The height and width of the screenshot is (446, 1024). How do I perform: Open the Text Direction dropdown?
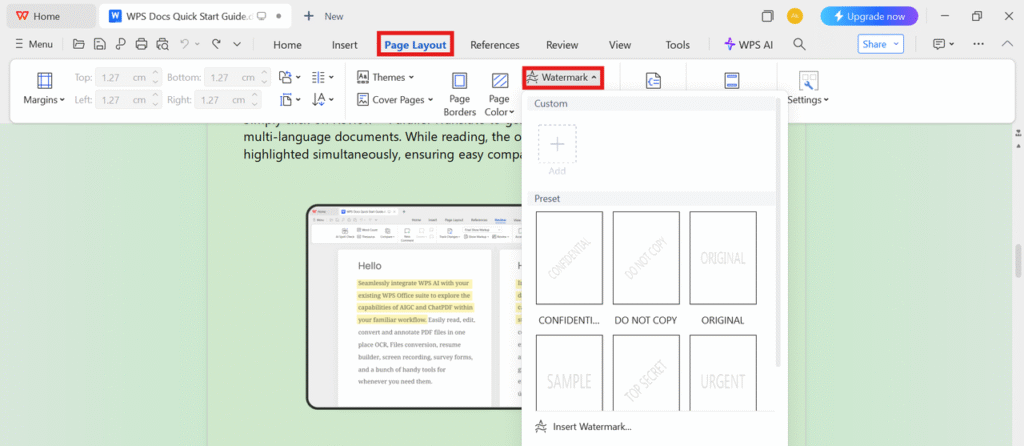[x=323, y=99]
